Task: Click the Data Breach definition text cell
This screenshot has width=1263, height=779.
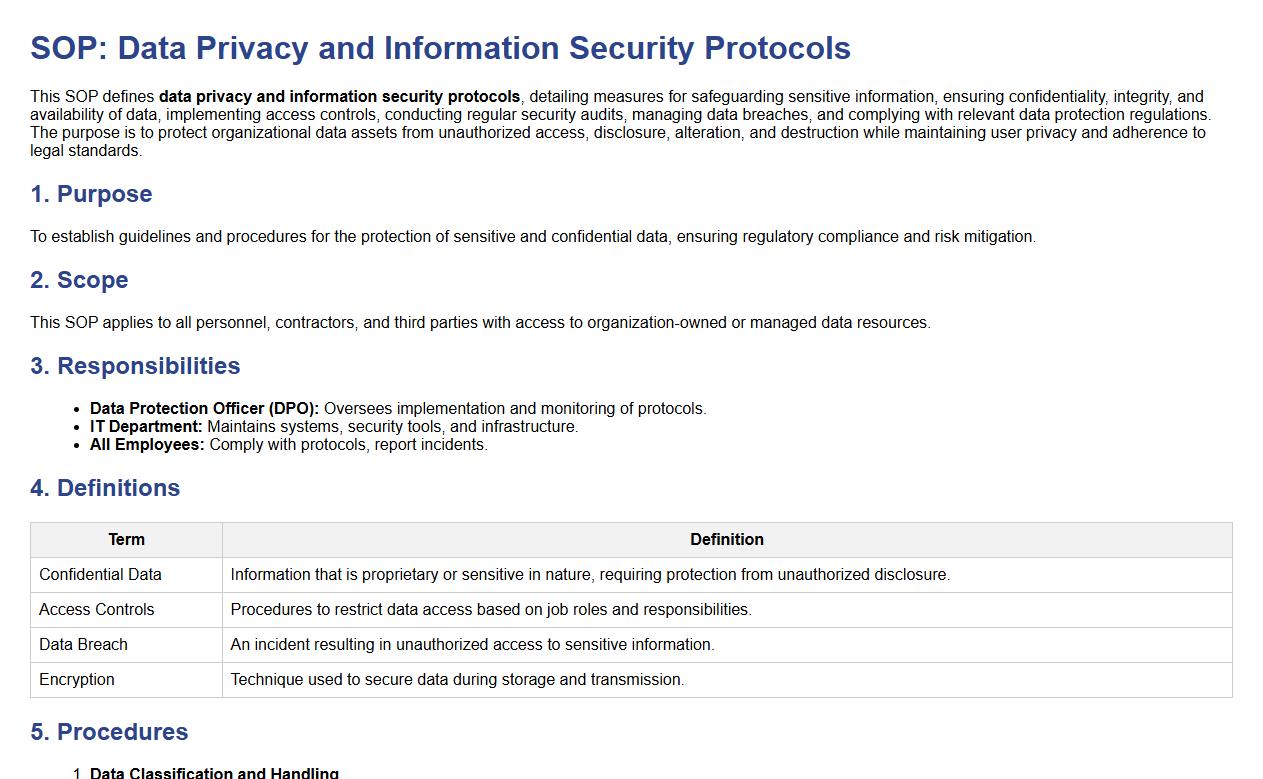Action: point(472,645)
